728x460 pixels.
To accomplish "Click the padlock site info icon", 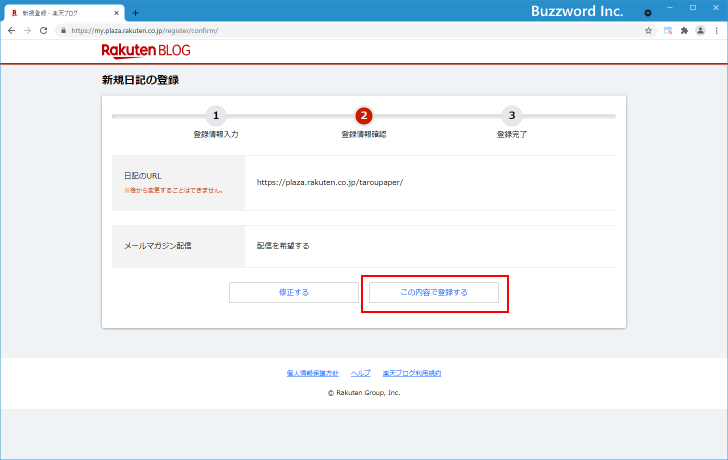I will point(64,31).
